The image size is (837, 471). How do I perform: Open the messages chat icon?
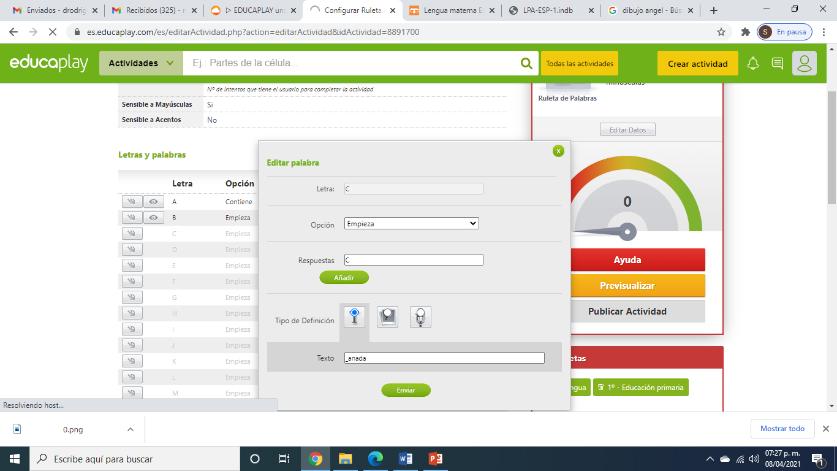click(777, 64)
